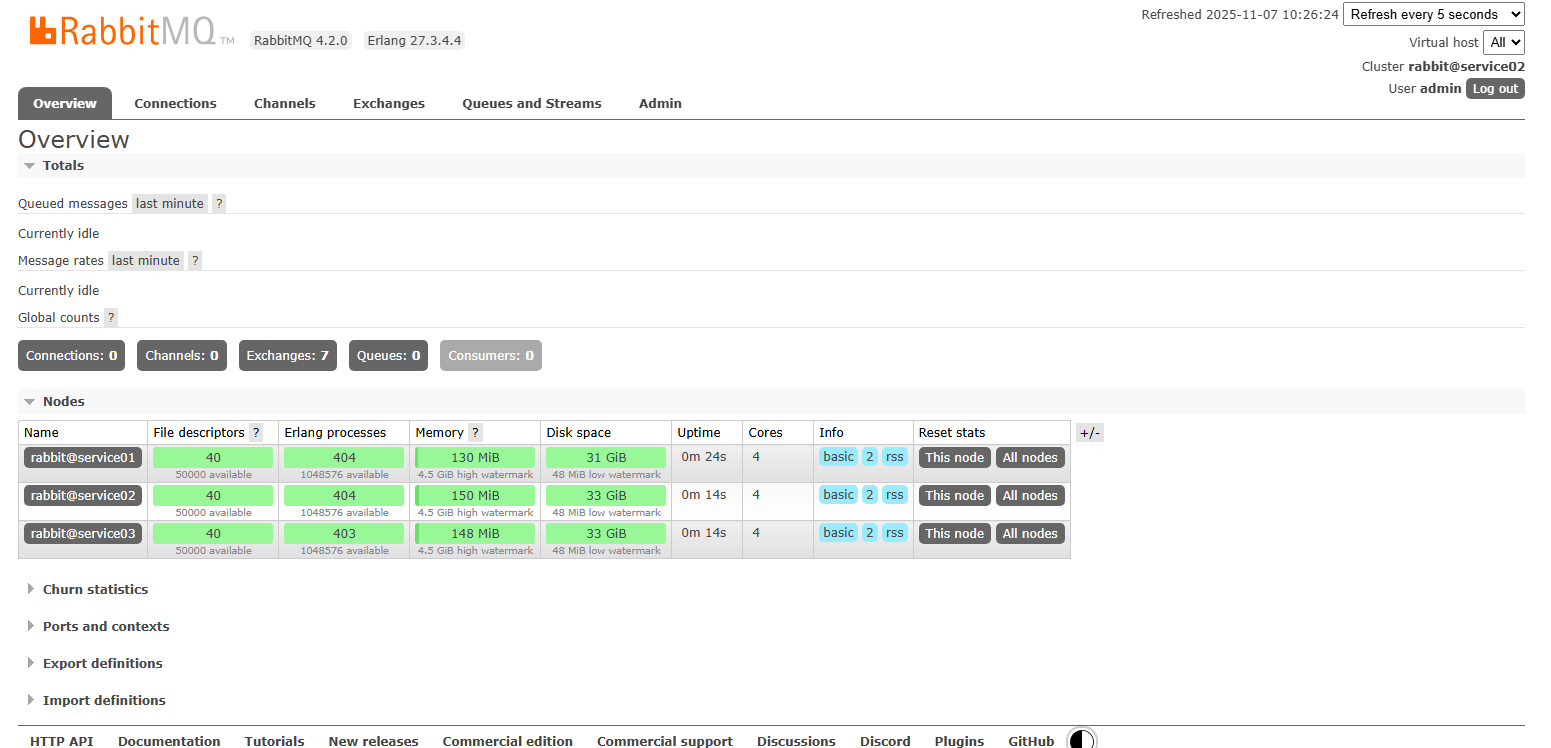Expand the Ports and contexts section
The image size is (1551, 748).
[105, 627]
